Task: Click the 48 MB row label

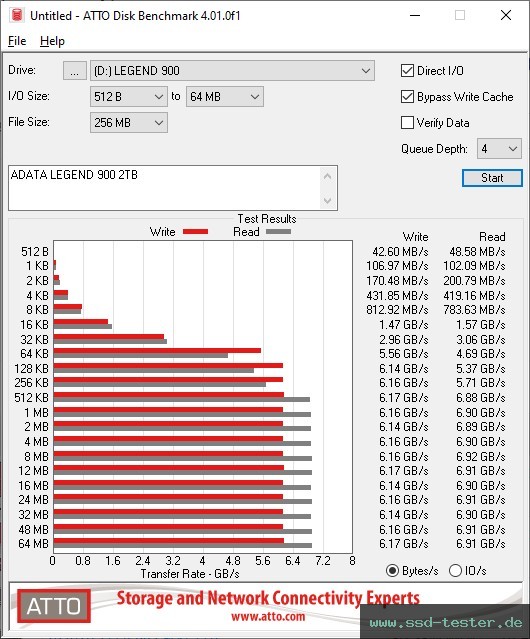Action: pyautogui.click(x=33, y=530)
